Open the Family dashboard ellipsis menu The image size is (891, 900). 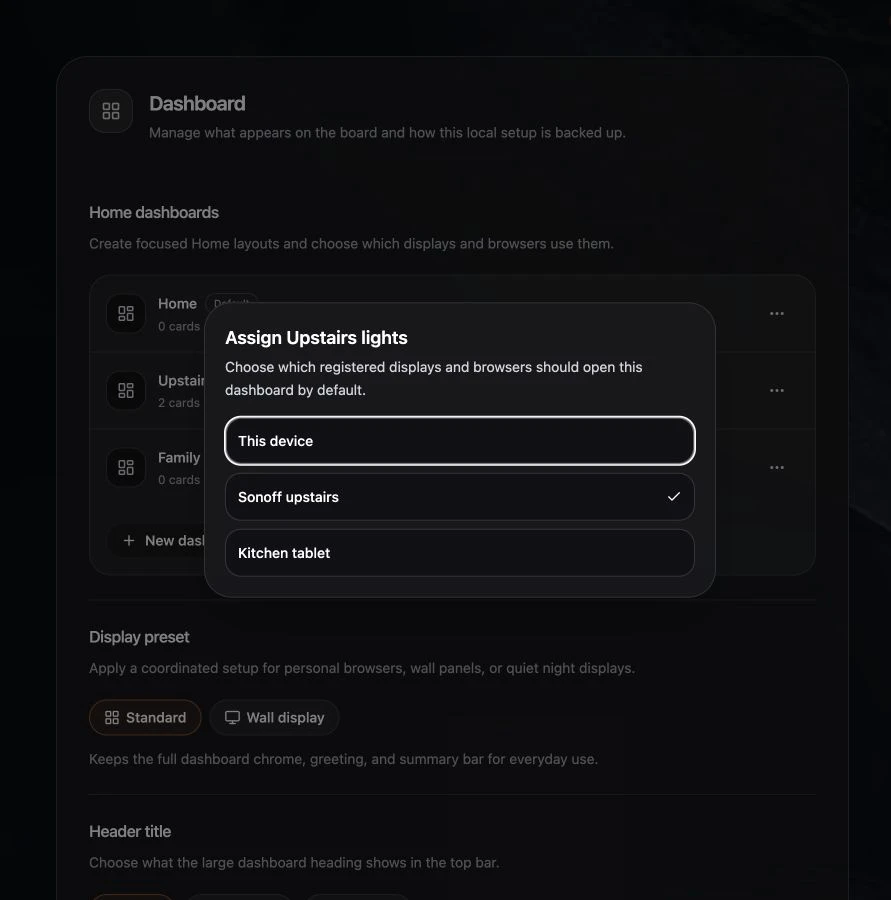pyautogui.click(x=777, y=467)
